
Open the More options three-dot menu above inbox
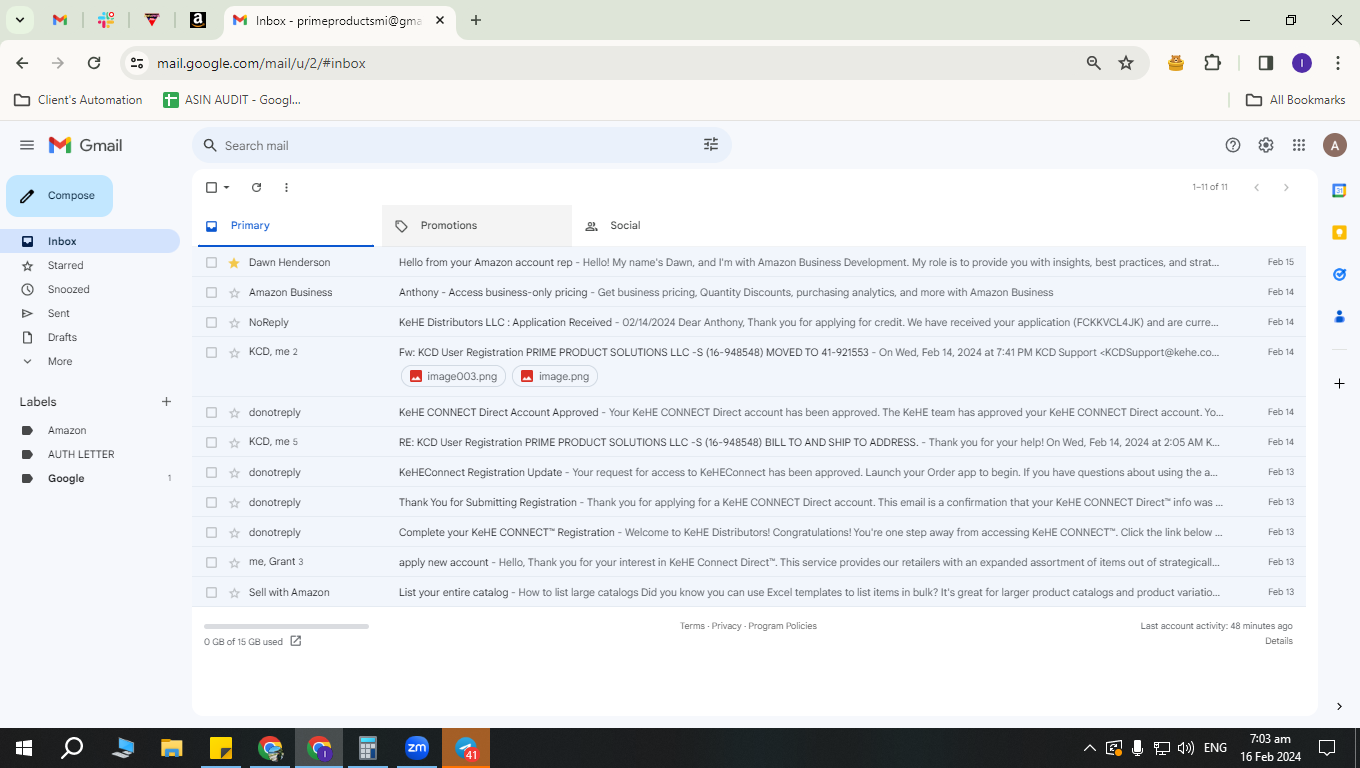point(286,187)
